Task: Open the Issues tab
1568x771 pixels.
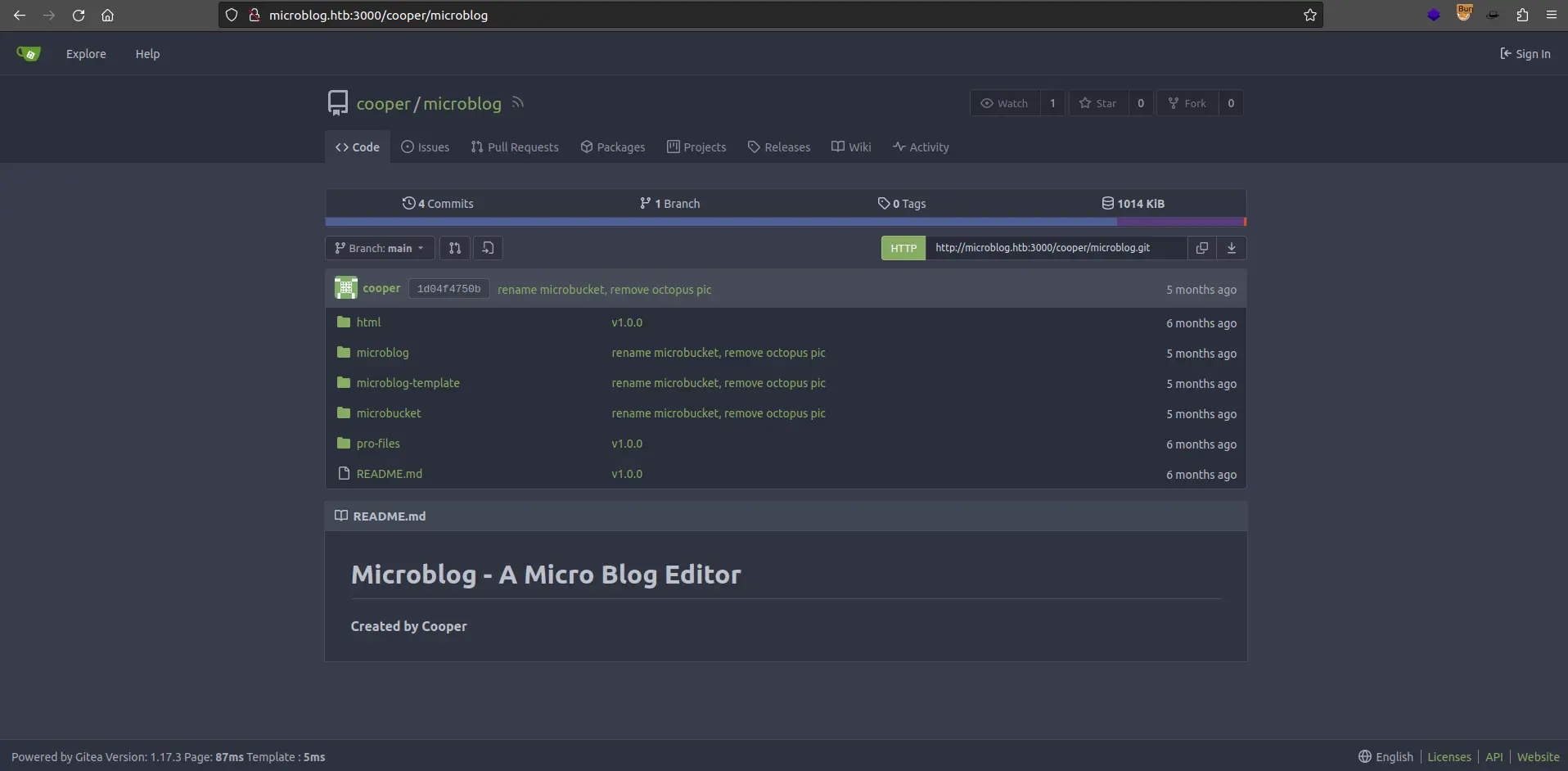Action: [x=426, y=147]
